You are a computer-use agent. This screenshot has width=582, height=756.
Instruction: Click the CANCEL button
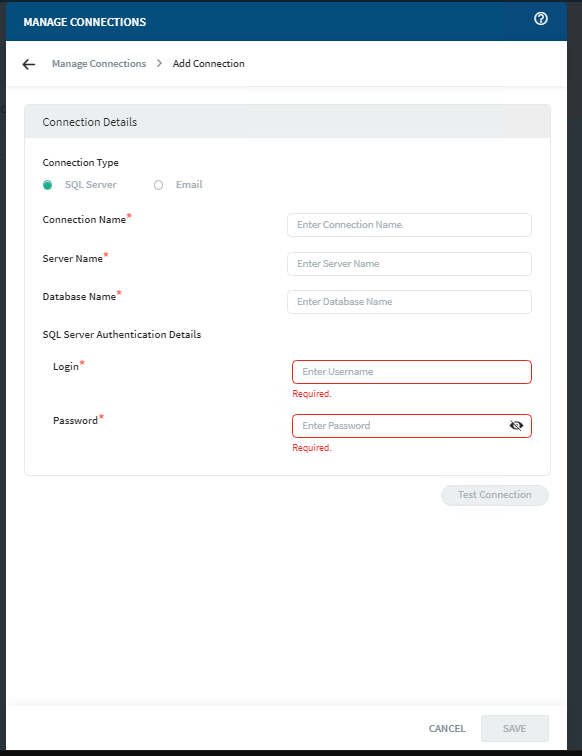447,729
